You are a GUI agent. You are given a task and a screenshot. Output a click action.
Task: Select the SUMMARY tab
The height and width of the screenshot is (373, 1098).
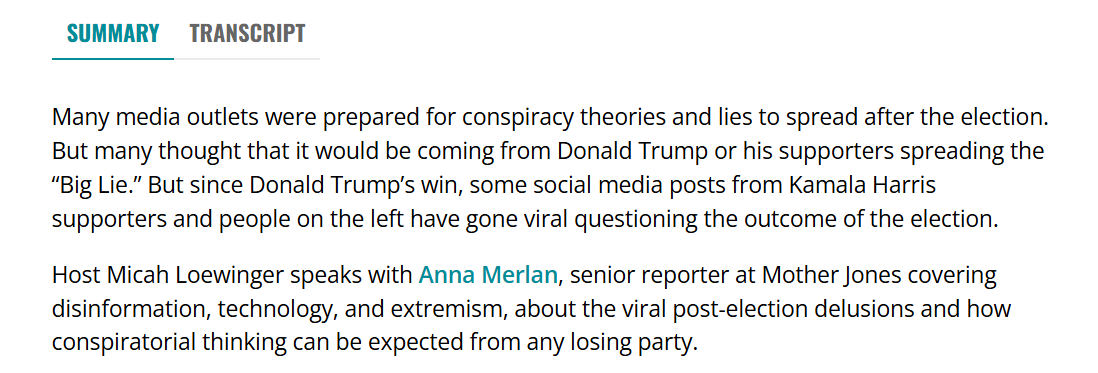click(x=113, y=33)
